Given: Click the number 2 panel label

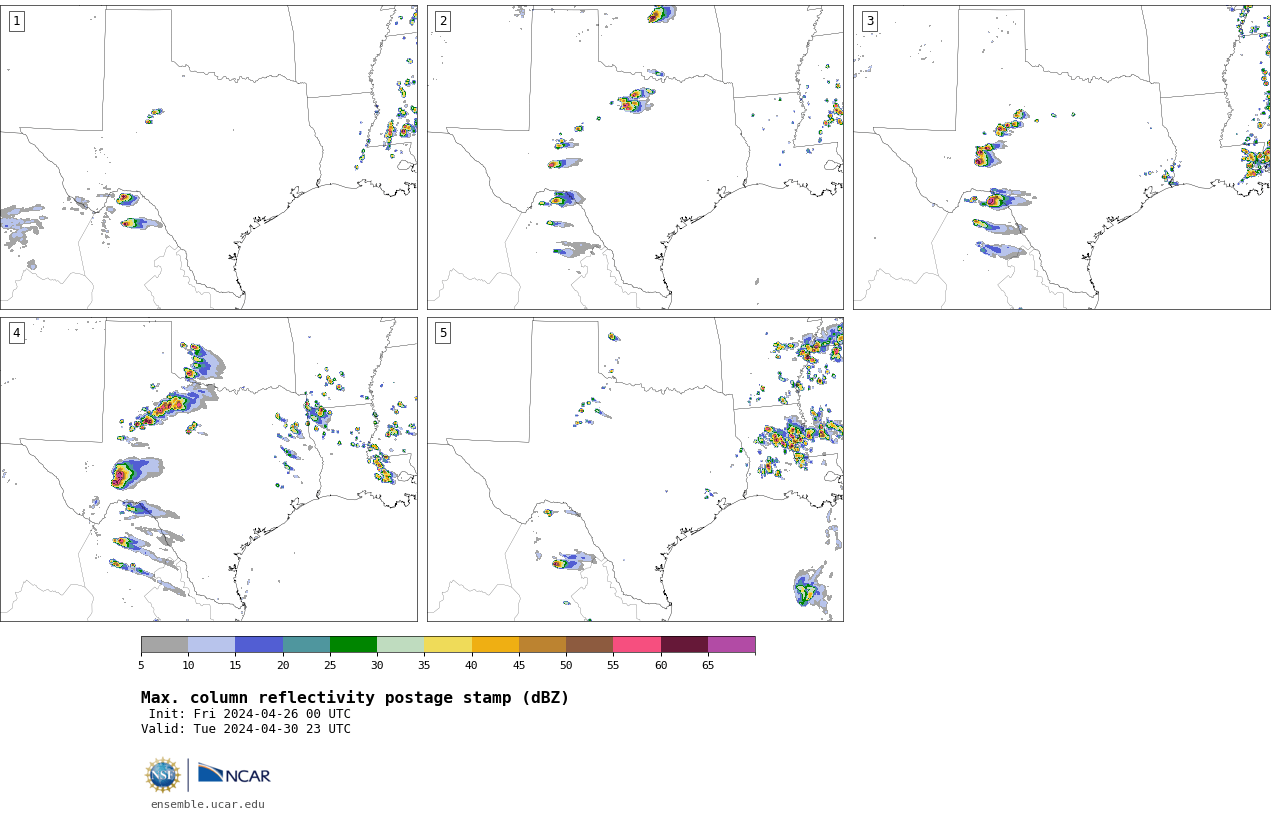Looking at the screenshot, I should [x=443, y=21].
